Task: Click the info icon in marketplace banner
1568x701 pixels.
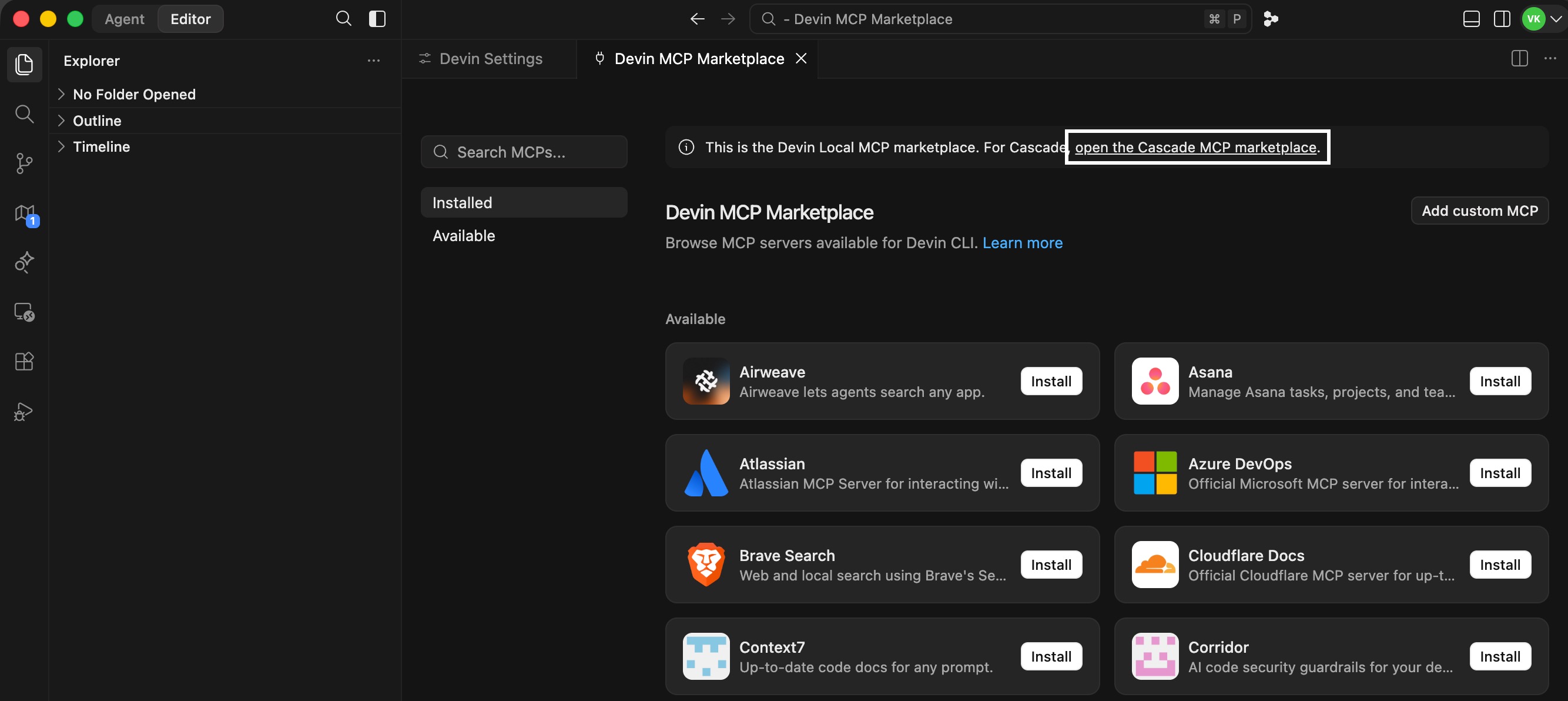Action: [x=686, y=148]
